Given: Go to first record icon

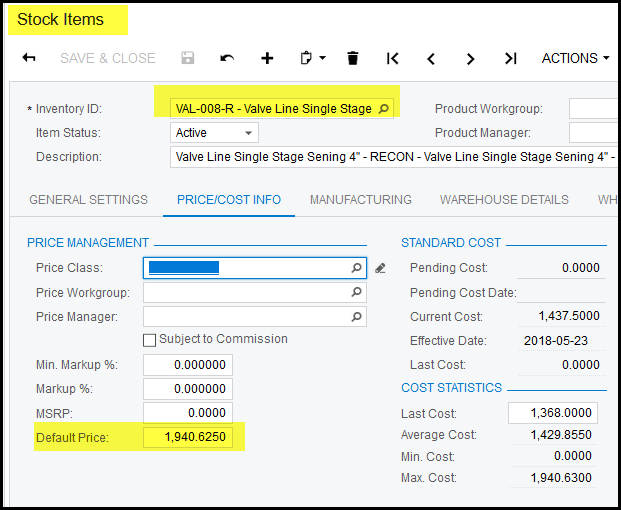Looking at the screenshot, I should click(x=392, y=58).
